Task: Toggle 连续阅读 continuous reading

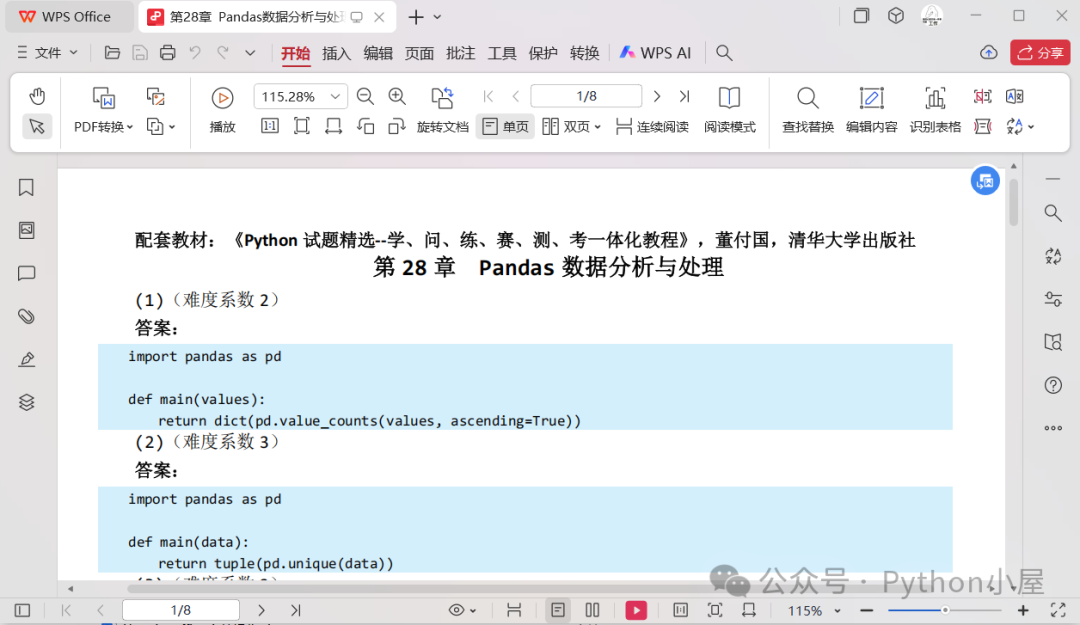Action: pos(652,127)
